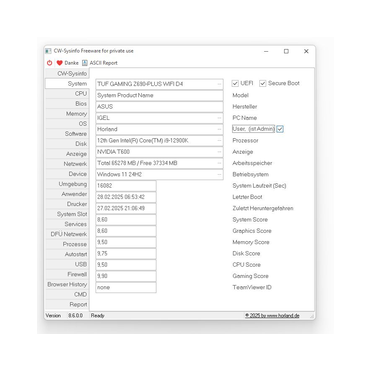Click the Danke toolbar label
Viewport: 372px width, 372px height.
click(x=71, y=63)
